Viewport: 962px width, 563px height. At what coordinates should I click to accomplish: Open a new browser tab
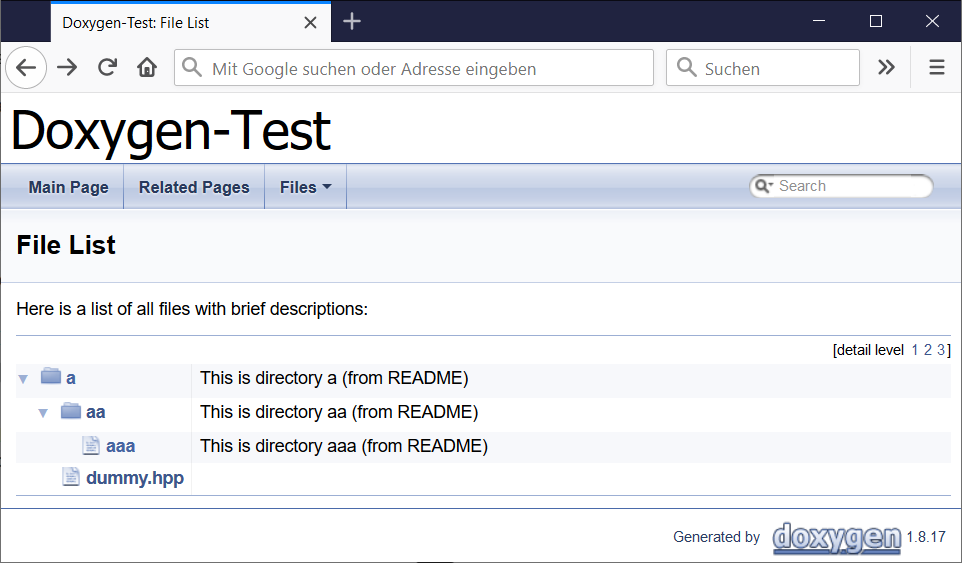pyautogui.click(x=352, y=21)
